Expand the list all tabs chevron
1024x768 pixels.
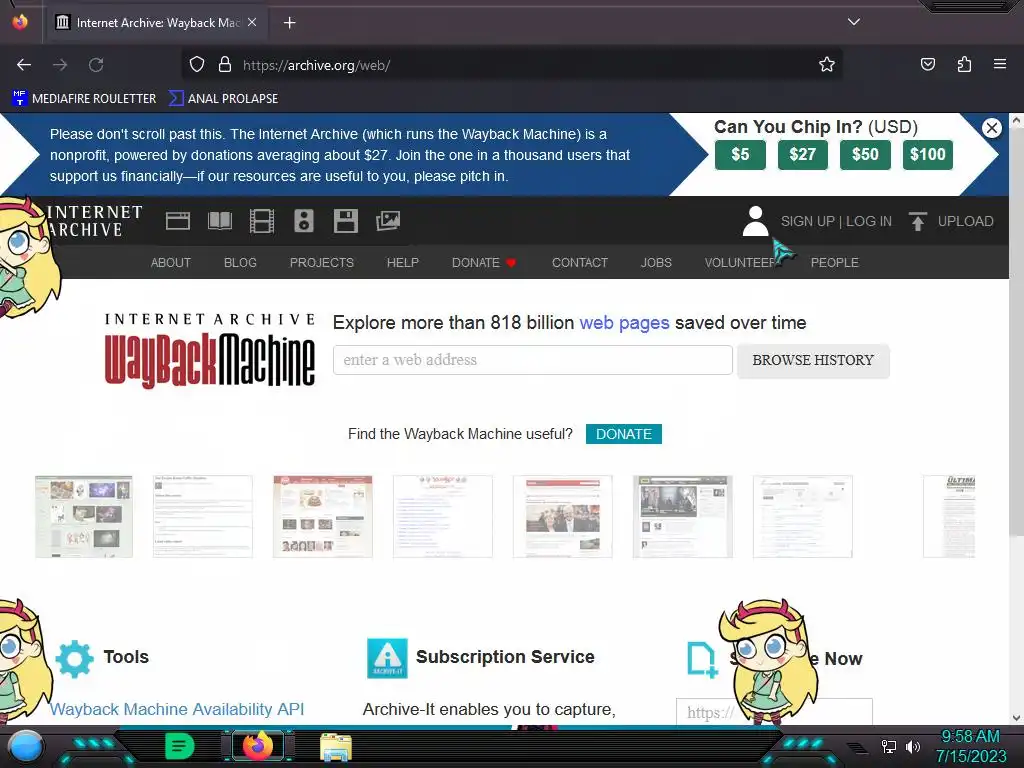click(x=854, y=22)
